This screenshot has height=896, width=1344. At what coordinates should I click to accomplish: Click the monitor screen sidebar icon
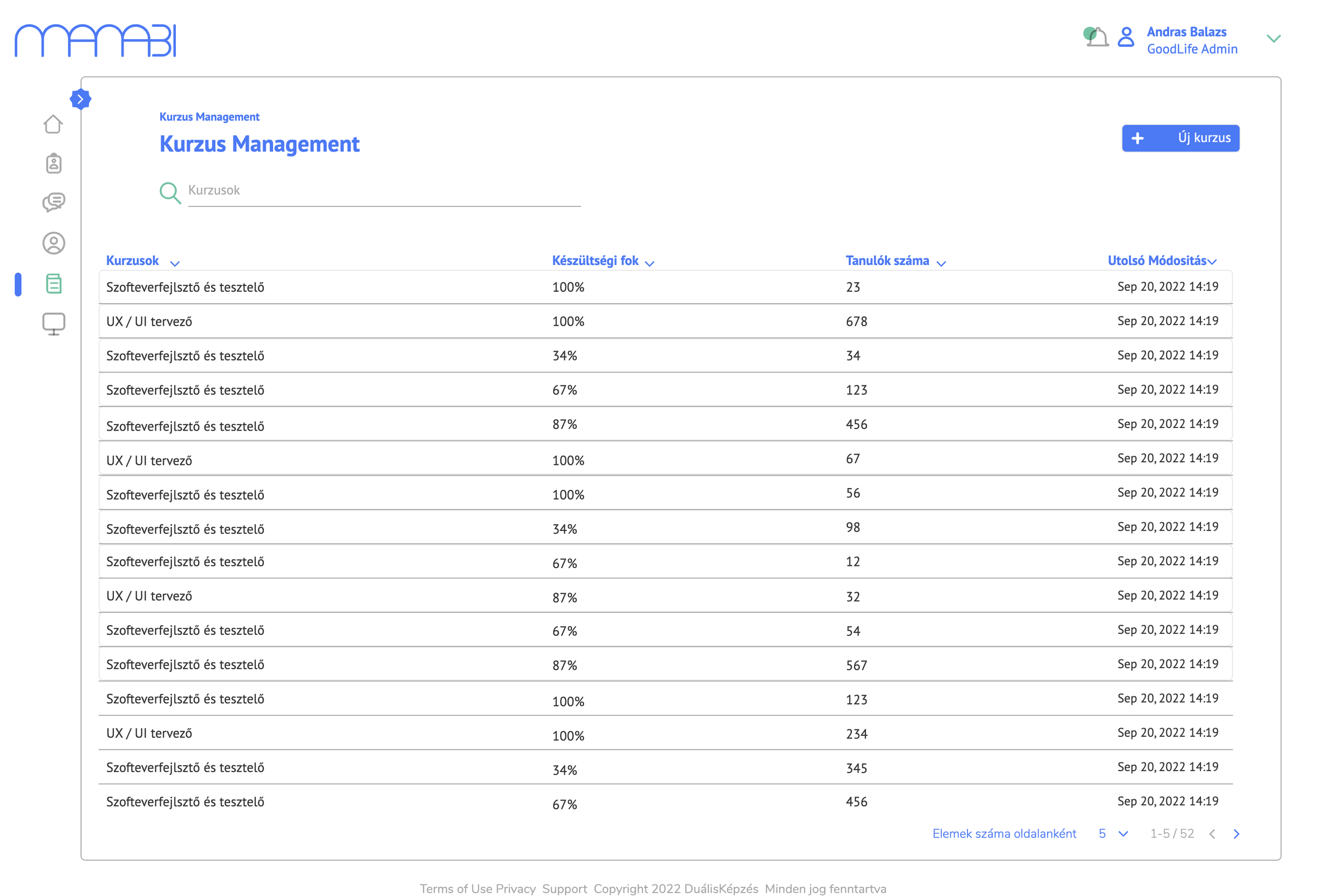click(x=54, y=324)
